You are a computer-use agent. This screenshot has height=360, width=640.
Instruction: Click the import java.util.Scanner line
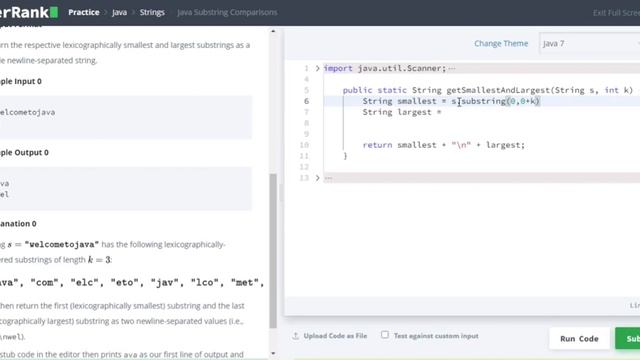coord(385,68)
